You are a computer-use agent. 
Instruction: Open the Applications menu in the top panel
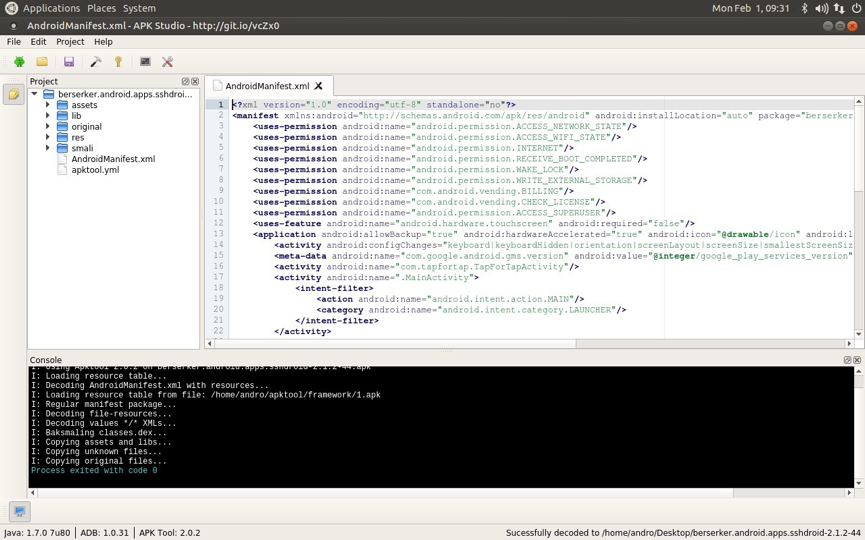click(51, 8)
